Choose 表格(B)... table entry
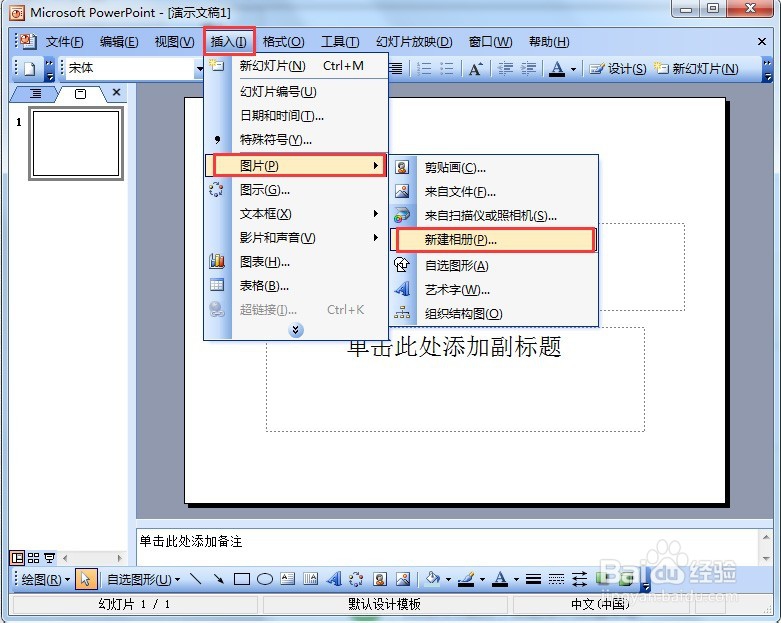This screenshot has width=781, height=623. tap(296, 285)
